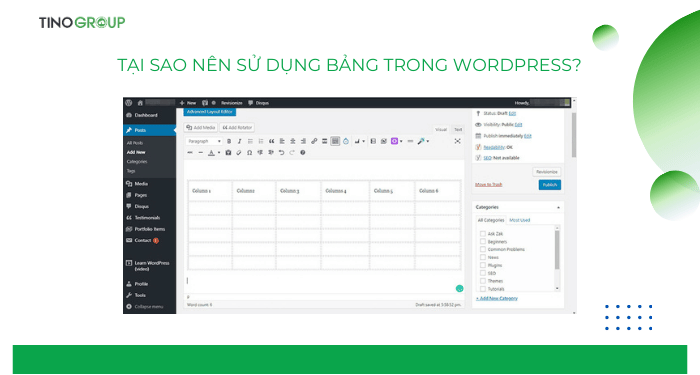Switch to Most Used categories tab
The width and height of the screenshot is (700, 375).
point(520,221)
